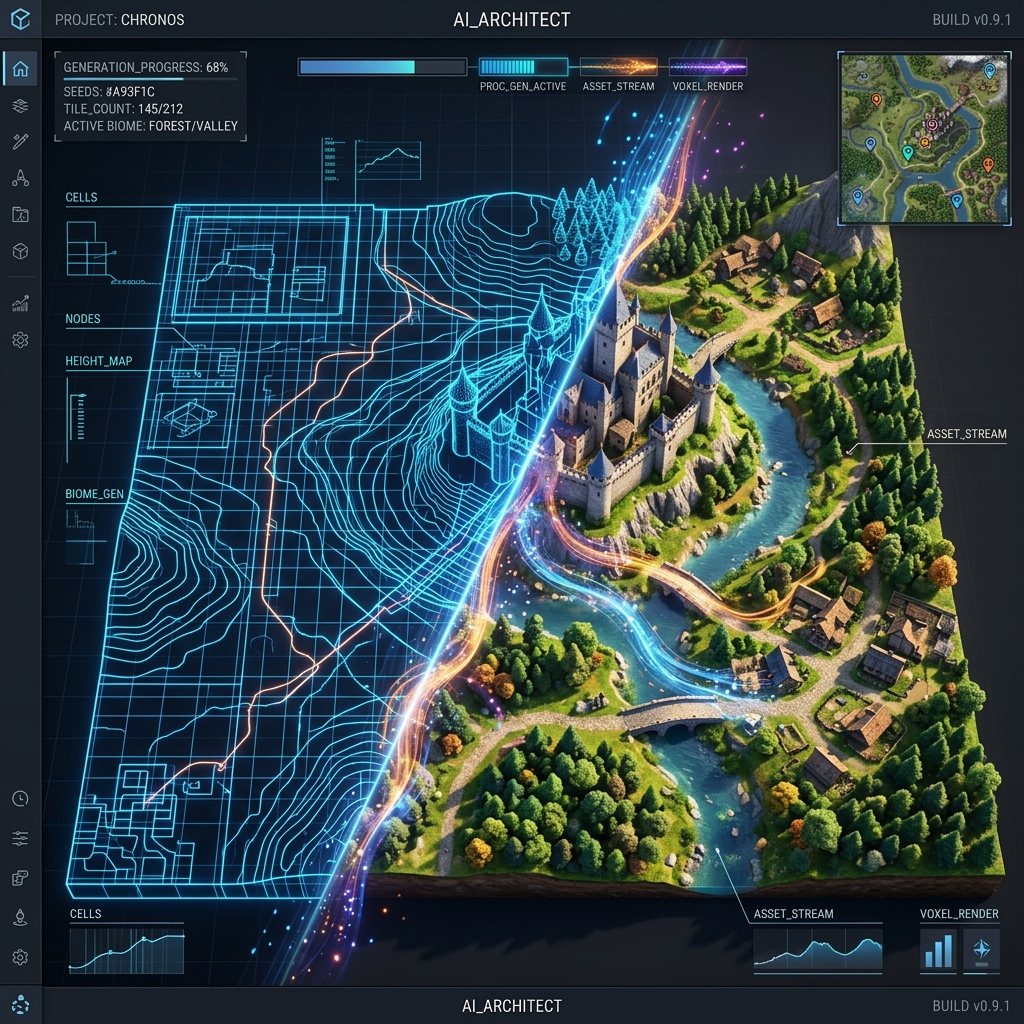Click the ASSET_STREAM callout pointing at the forest
Image resolution: width=1024 pixels, height=1024 pixels.
click(967, 434)
